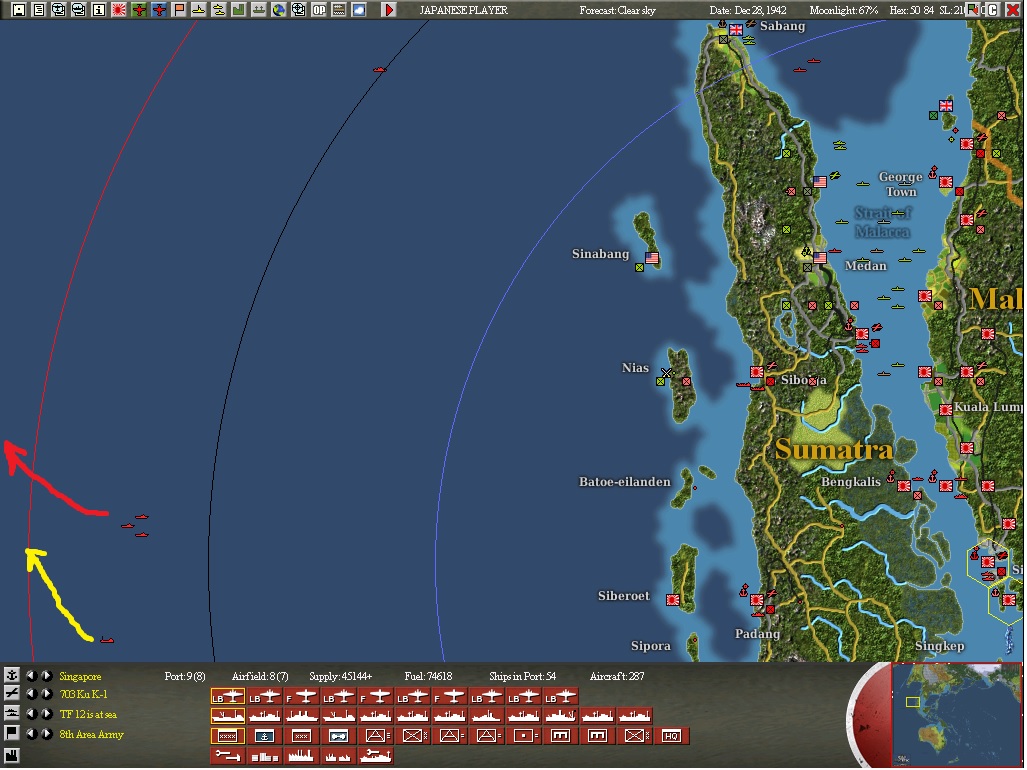This screenshot has height=770, width=1027.
Task: Click the anchor icon beside Singapore
Action: point(12,675)
